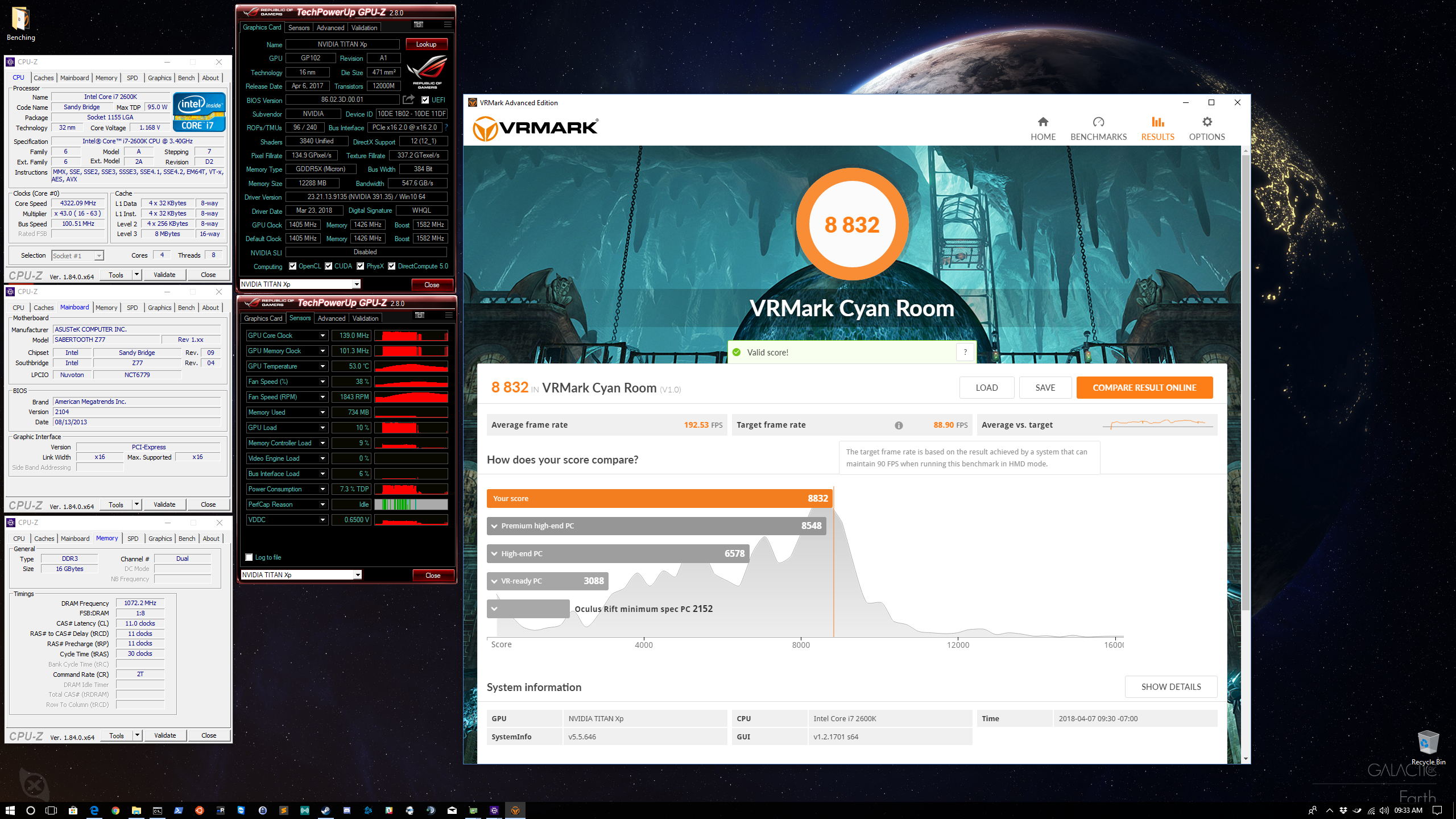Switch to Bench tab in bottom CPU-Z window

pos(187,539)
